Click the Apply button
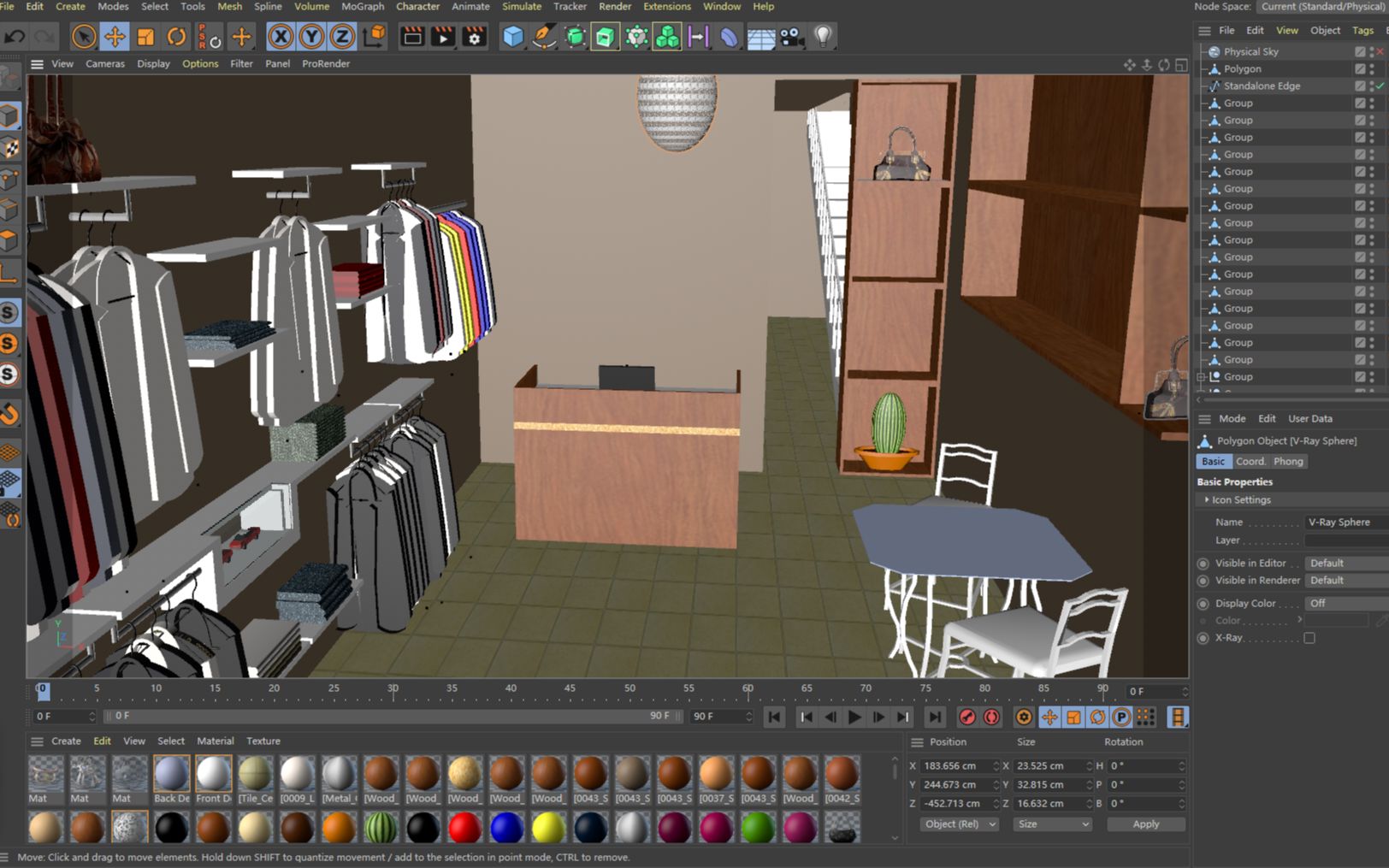The width and height of the screenshot is (1389, 868). 1146,824
